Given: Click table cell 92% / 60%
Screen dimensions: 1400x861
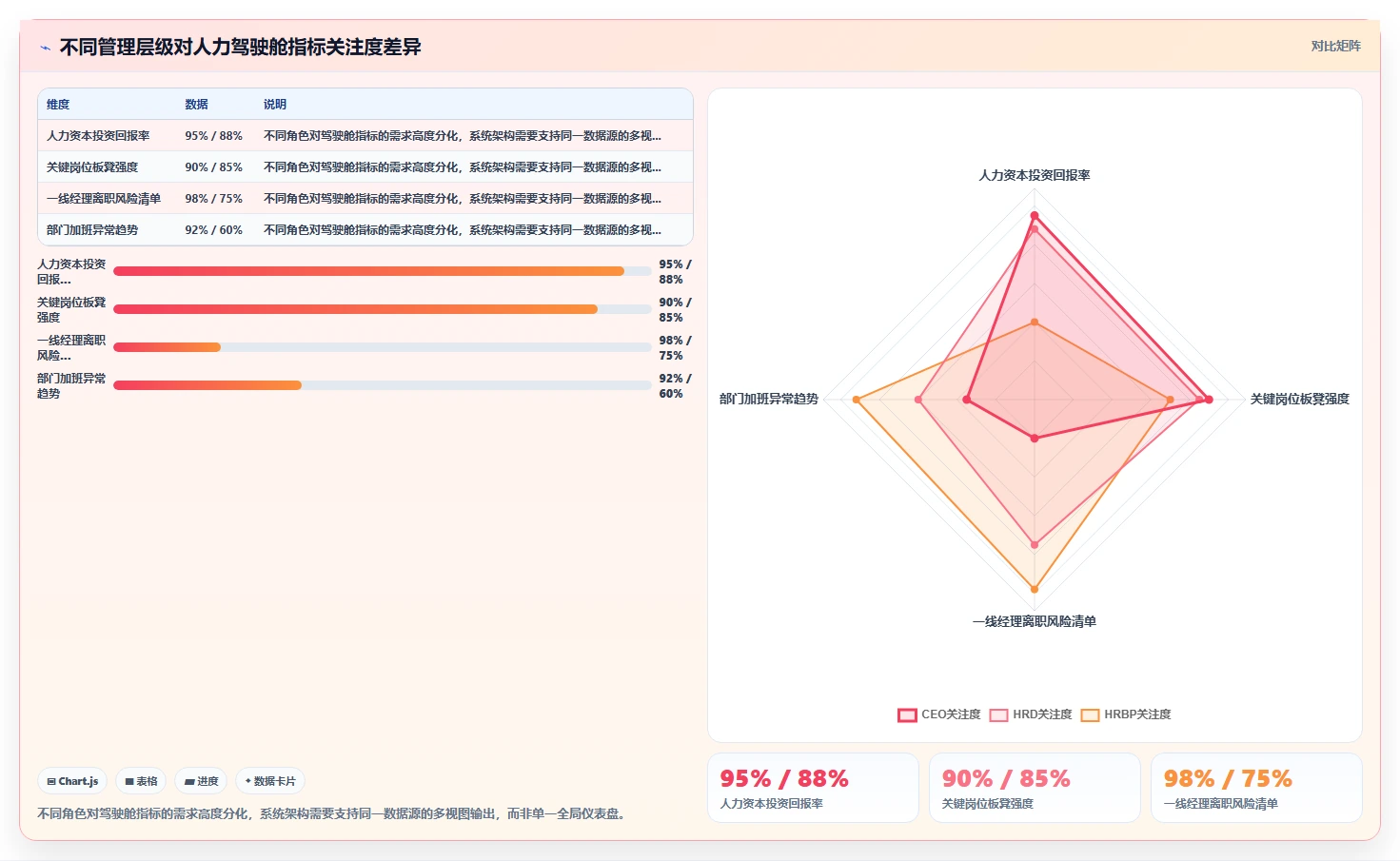Looking at the screenshot, I should (213, 230).
